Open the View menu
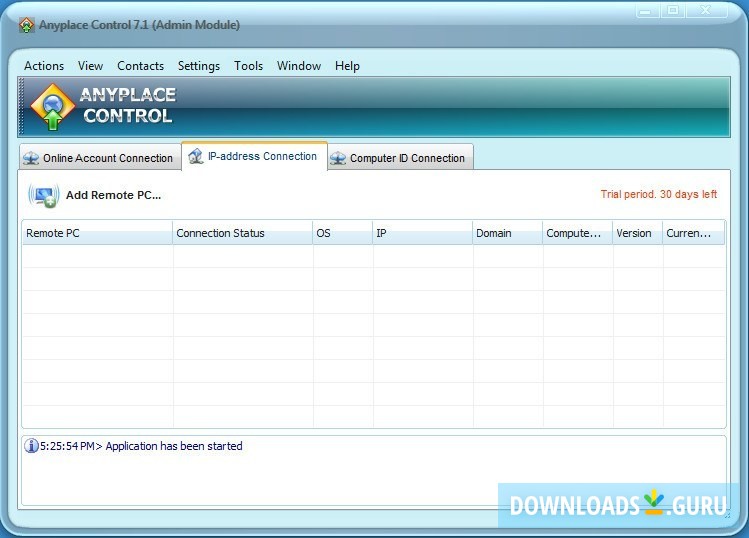This screenshot has height=538, width=749. click(x=90, y=65)
